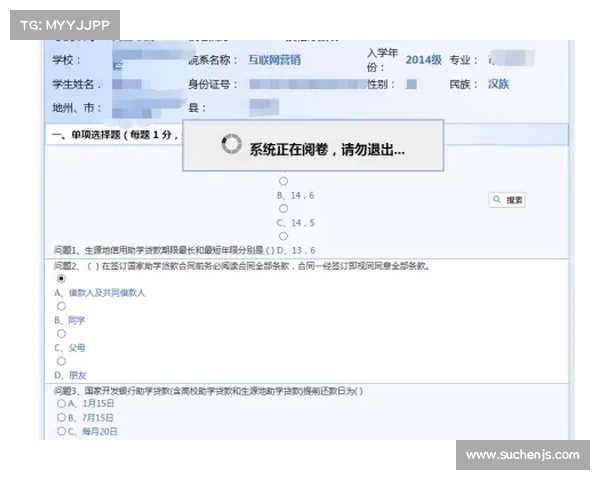The image size is (600, 480).
Task: Select radio option A 1月15日
Action: coord(61,403)
